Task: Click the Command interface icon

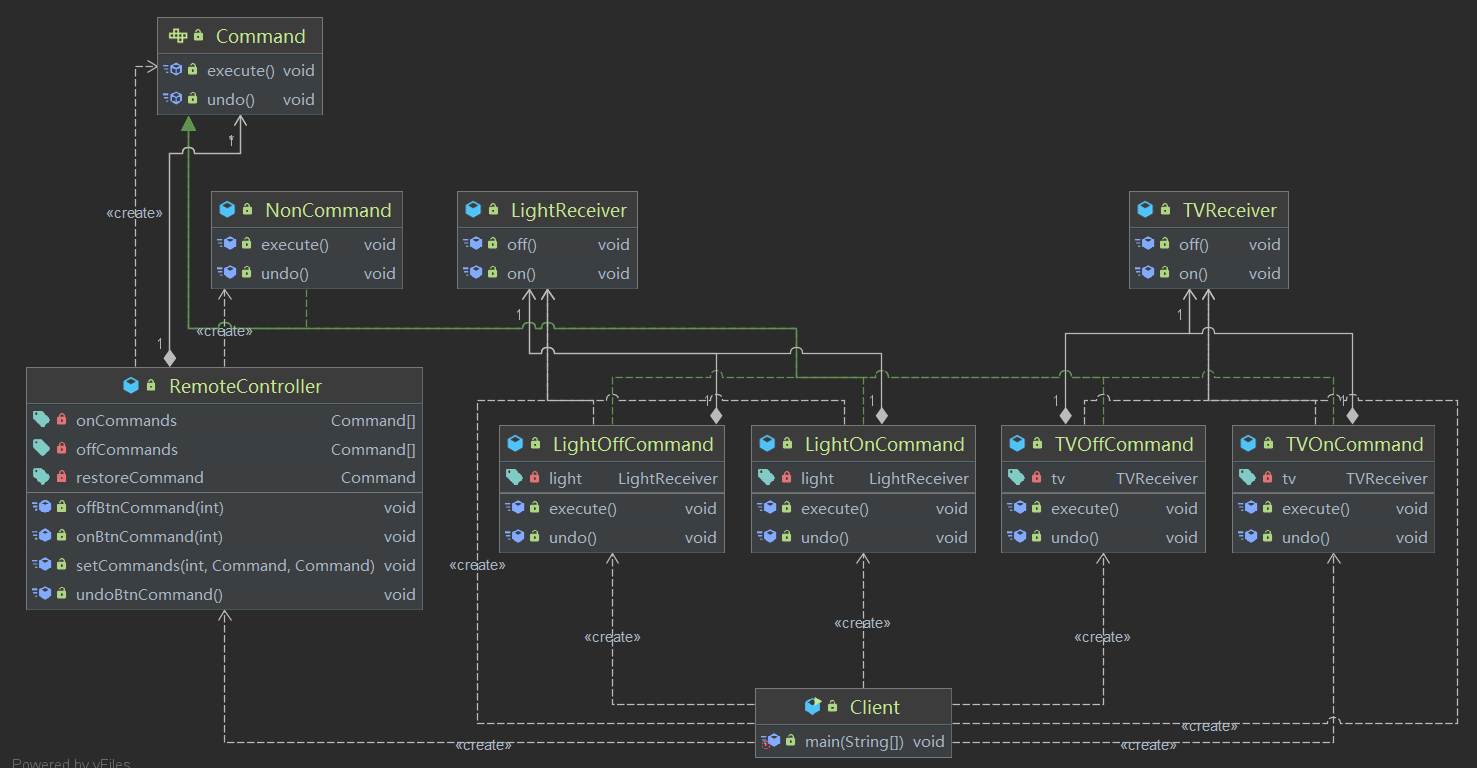Action: tap(178, 36)
